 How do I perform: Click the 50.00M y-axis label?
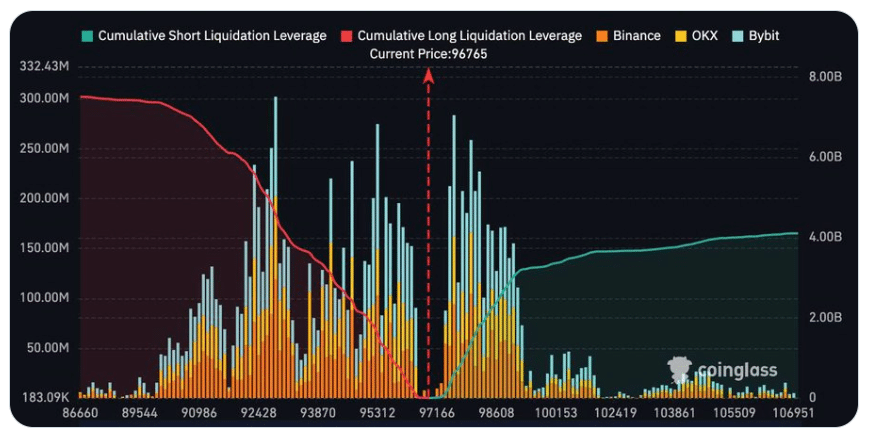point(48,348)
